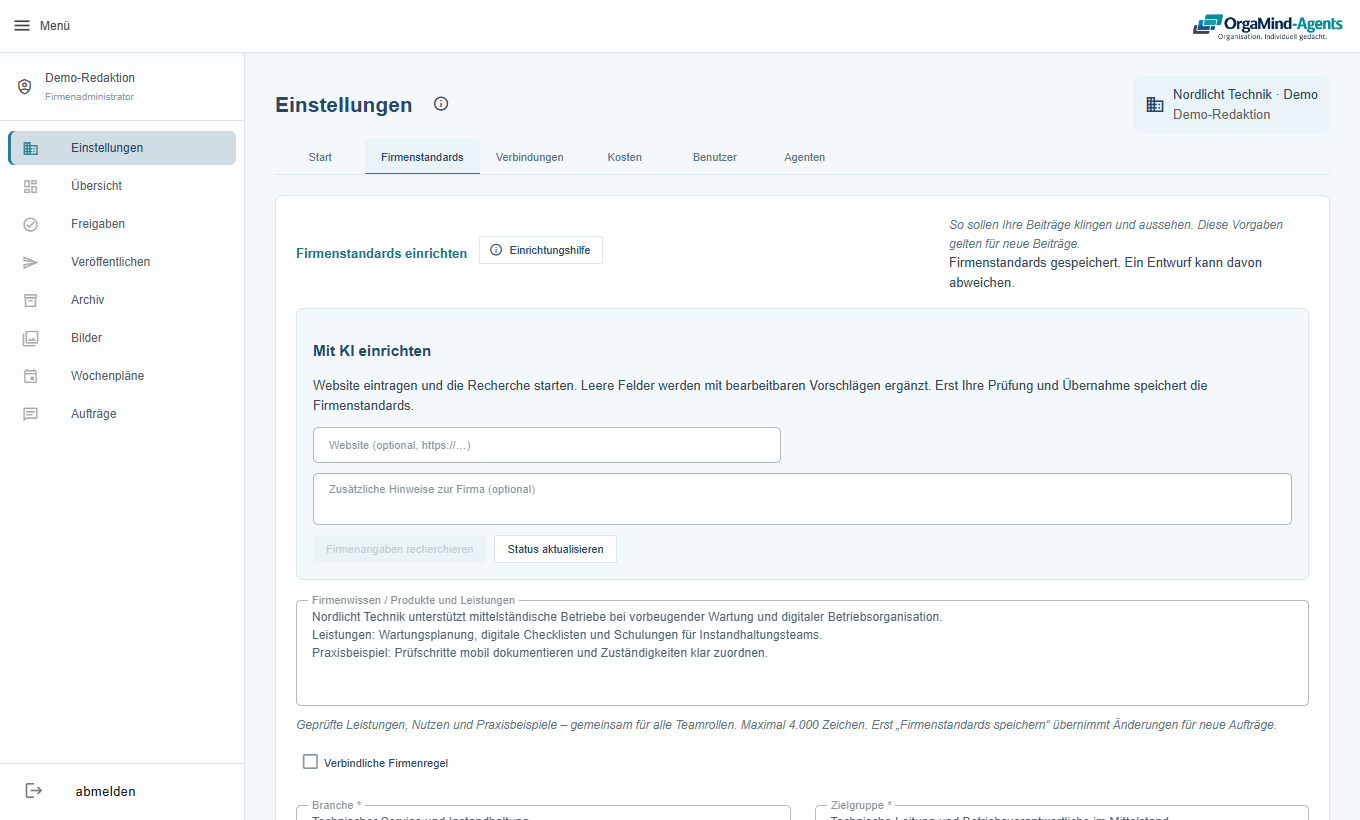Open Übersicht dashboard icon in sidebar
1360x820 pixels.
point(30,186)
